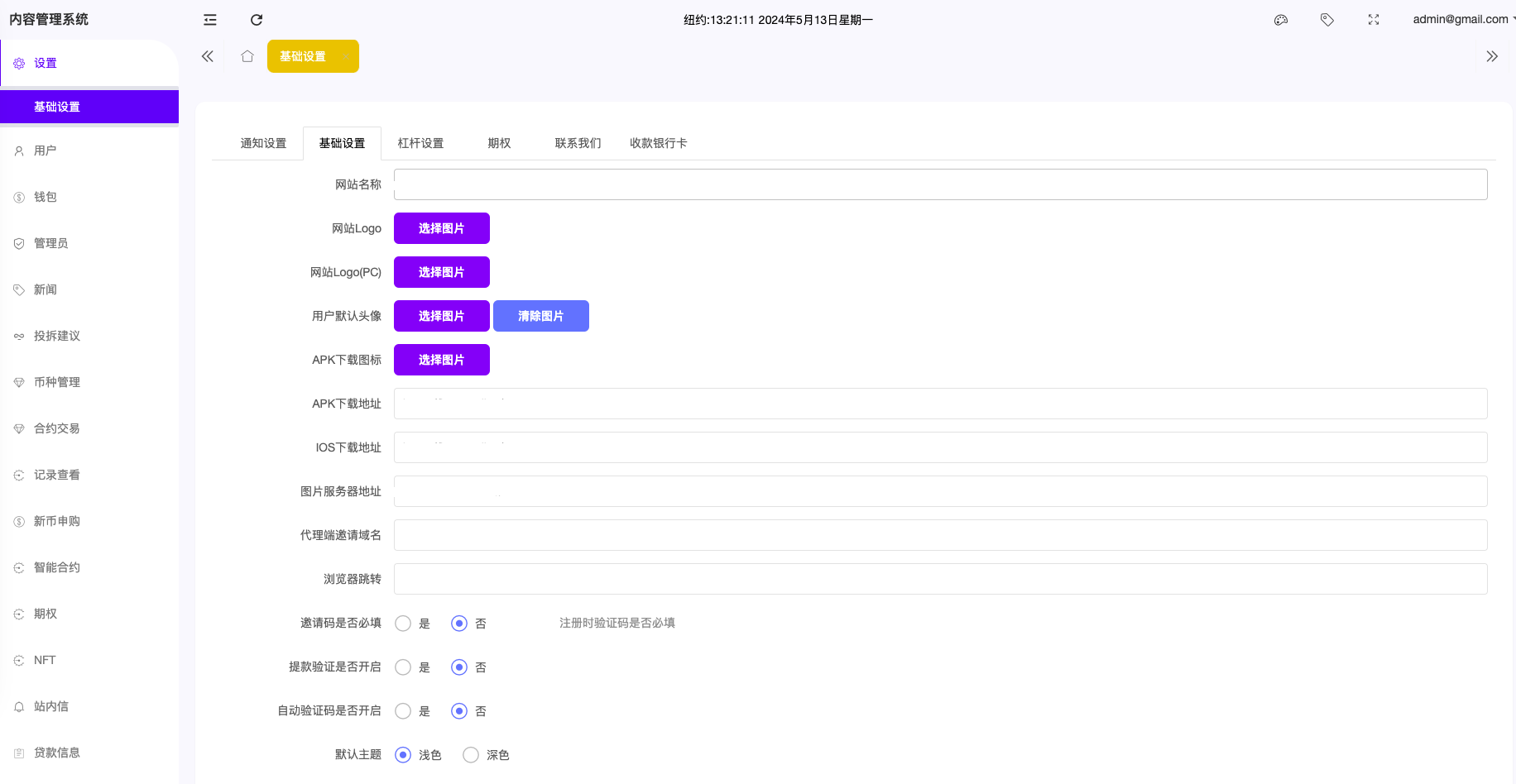Collapse the sidebar with the menu fold icon

[x=210, y=20]
